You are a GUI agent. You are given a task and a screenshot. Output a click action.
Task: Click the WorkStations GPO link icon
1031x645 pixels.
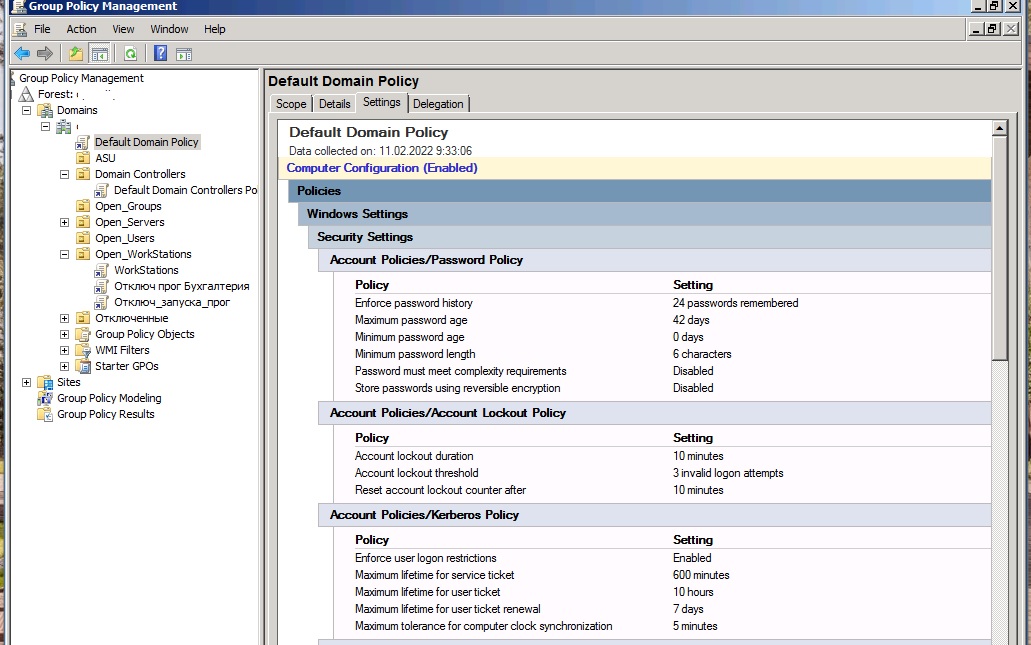pyautogui.click(x=101, y=270)
